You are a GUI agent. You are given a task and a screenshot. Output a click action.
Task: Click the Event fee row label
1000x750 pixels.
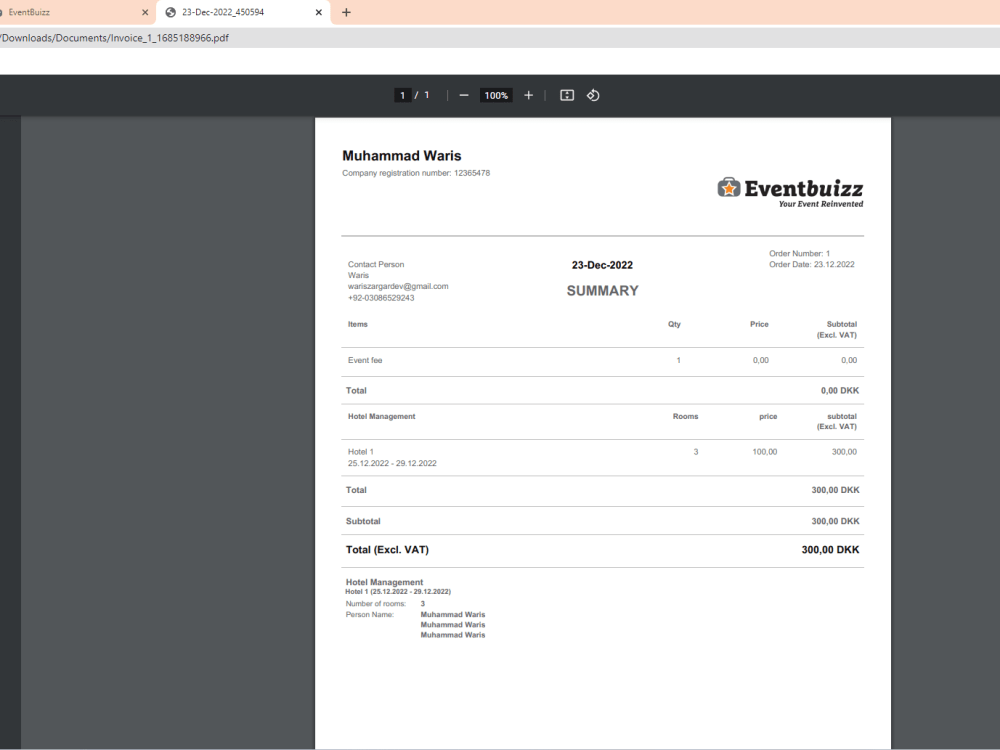coord(365,360)
